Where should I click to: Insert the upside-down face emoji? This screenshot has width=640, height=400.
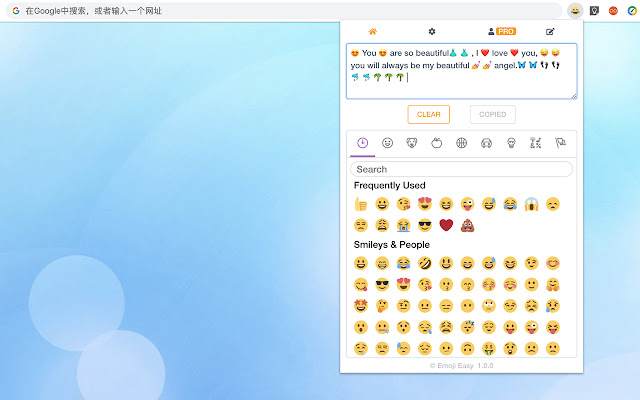[x=467, y=348]
